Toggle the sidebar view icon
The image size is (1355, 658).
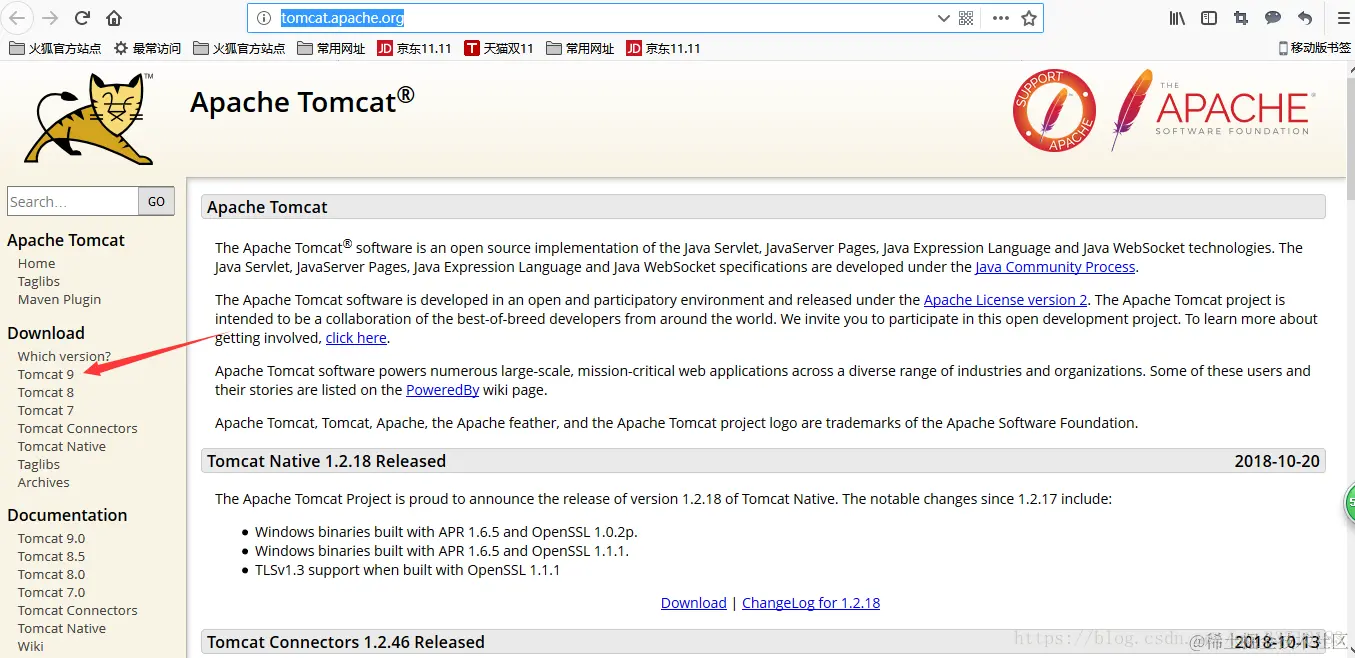(x=1209, y=18)
